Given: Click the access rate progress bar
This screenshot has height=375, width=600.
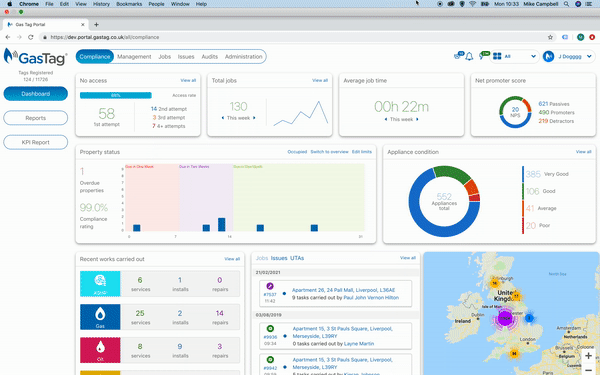Looking at the screenshot, I should pyautogui.click(x=116, y=95).
